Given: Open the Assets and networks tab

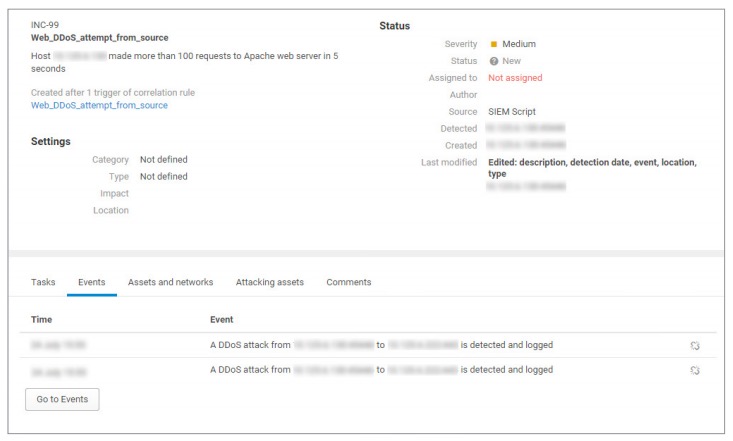Looking at the screenshot, I should pyautogui.click(x=170, y=282).
